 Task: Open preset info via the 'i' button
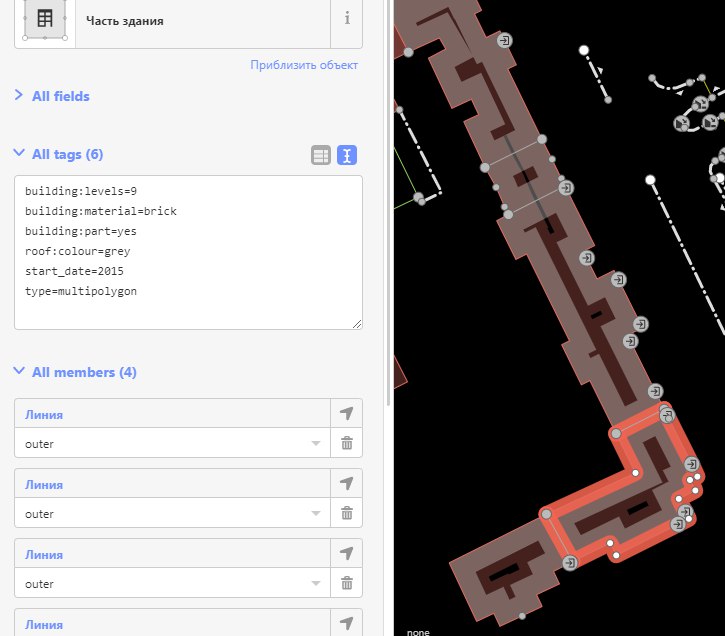point(347,19)
